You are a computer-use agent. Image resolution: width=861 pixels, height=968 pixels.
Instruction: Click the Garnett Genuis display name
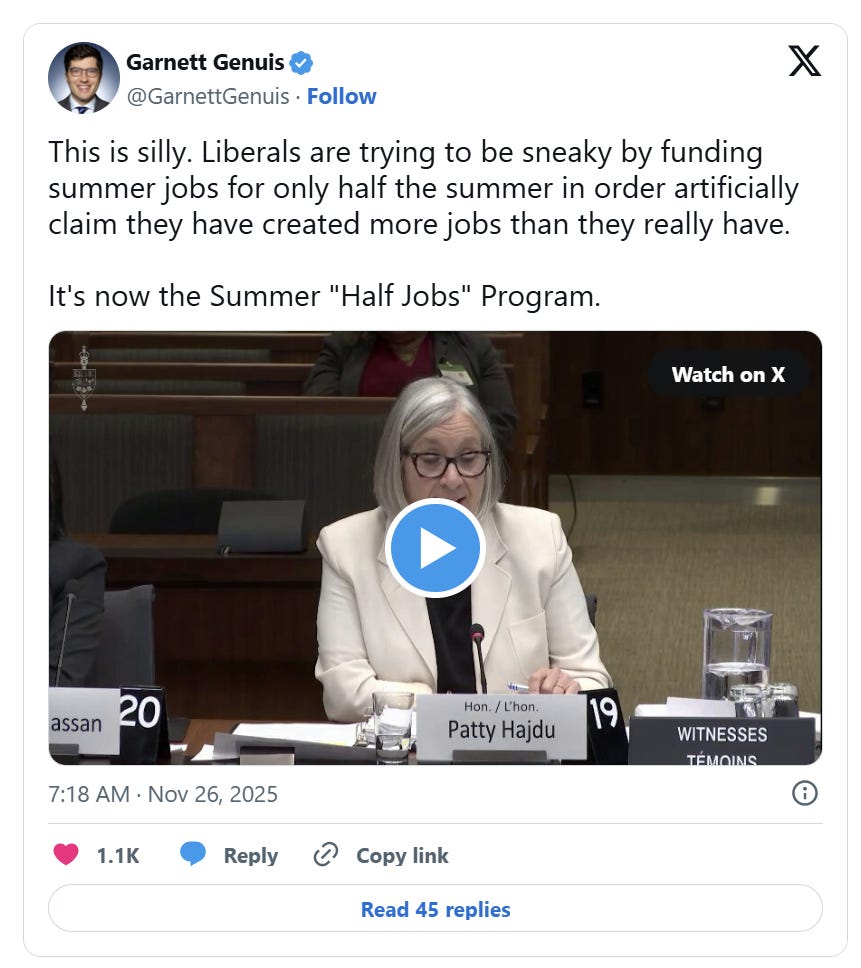pos(205,62)
